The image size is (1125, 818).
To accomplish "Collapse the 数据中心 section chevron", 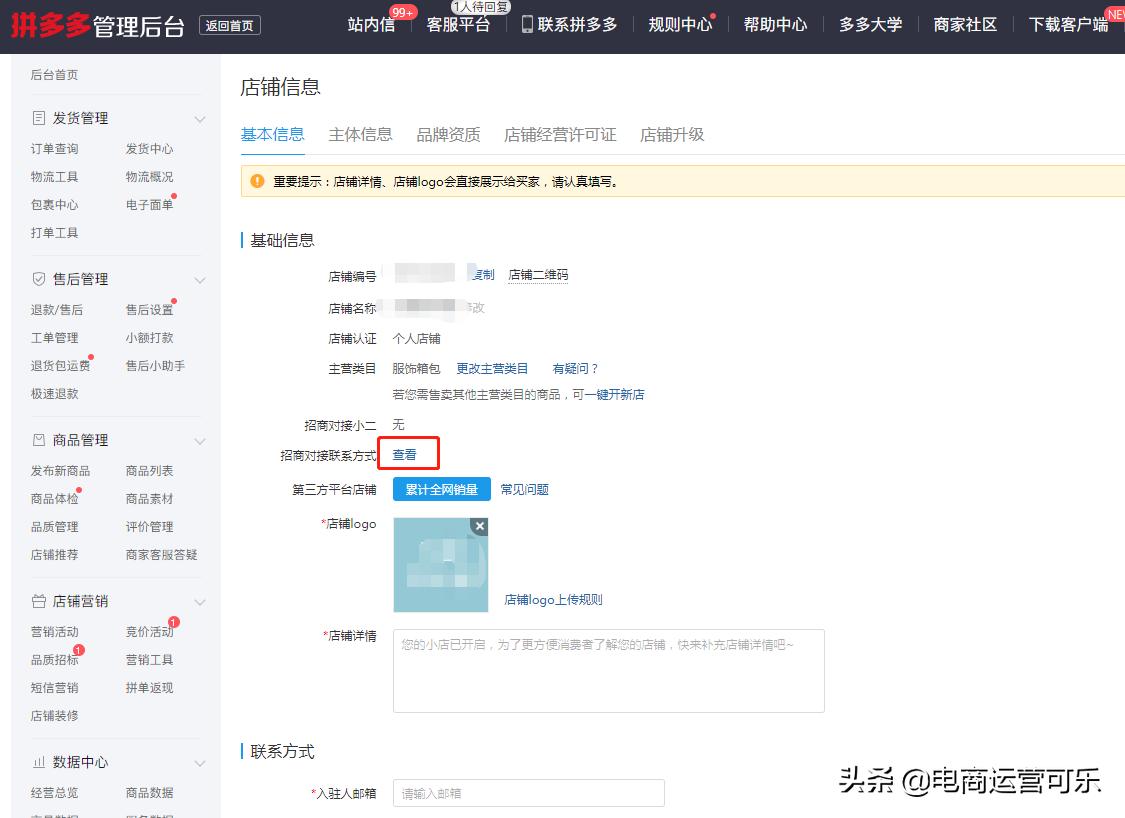I will coord(199,762).
